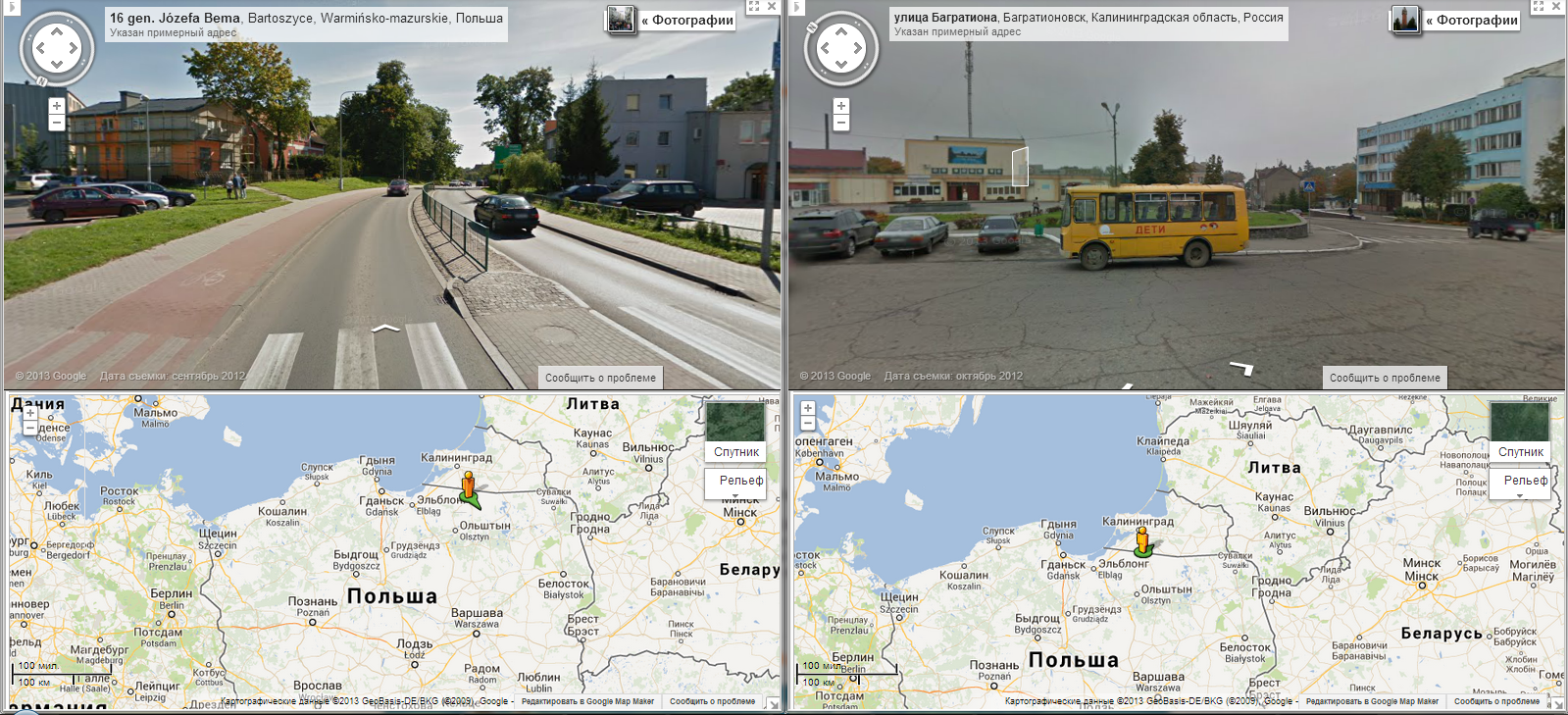Zoom out on right Street View panorama
The height and width of the screenshot is (715, 1568).
(840, 123)
